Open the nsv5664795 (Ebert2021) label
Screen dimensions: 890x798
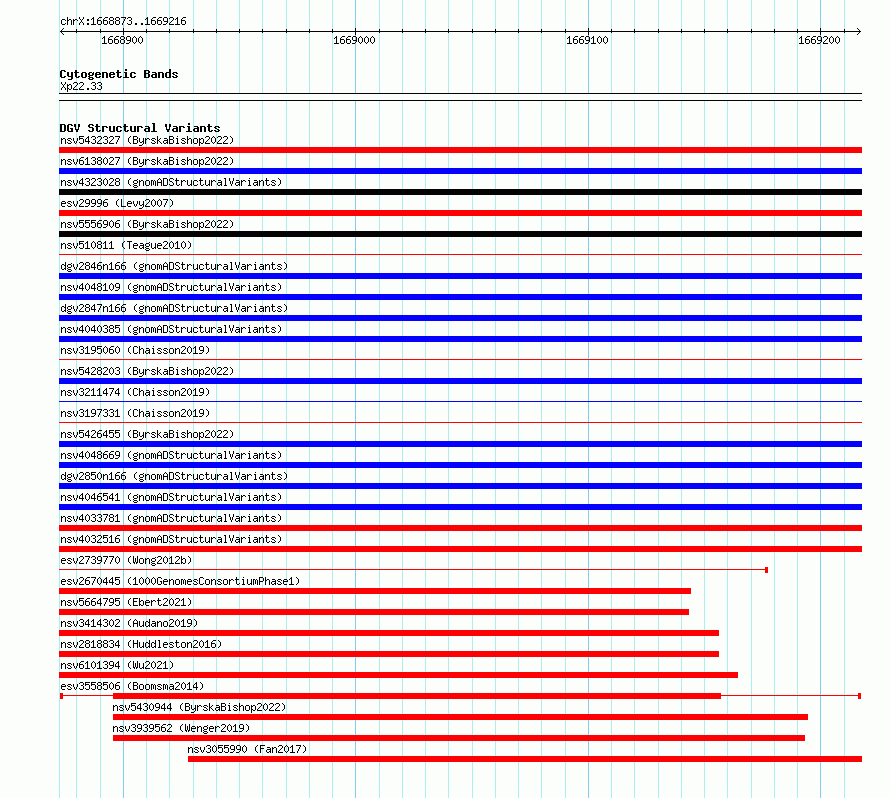[126, 602]
